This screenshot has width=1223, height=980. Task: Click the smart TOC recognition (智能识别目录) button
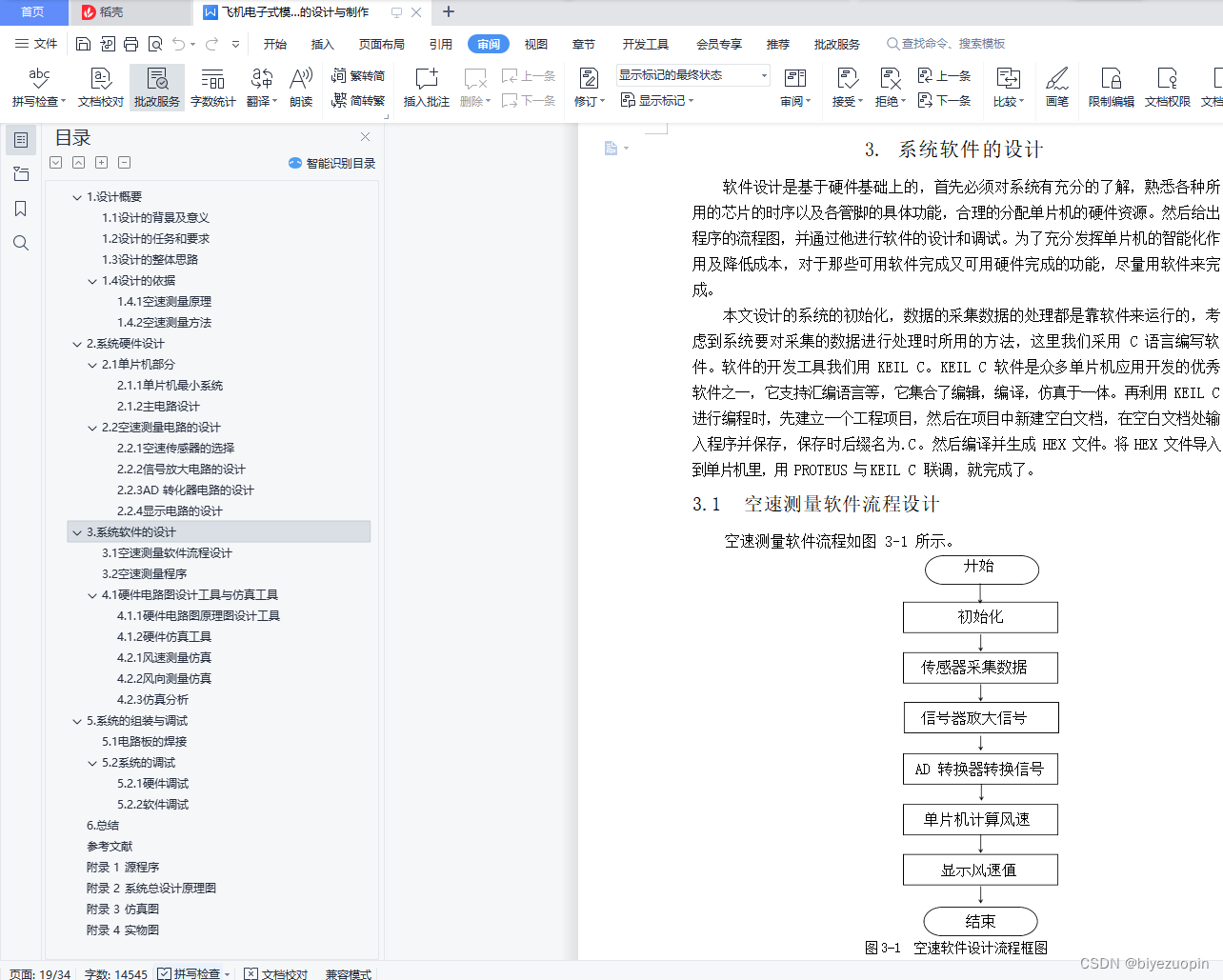pyautogui.click(x=331, y=163)
